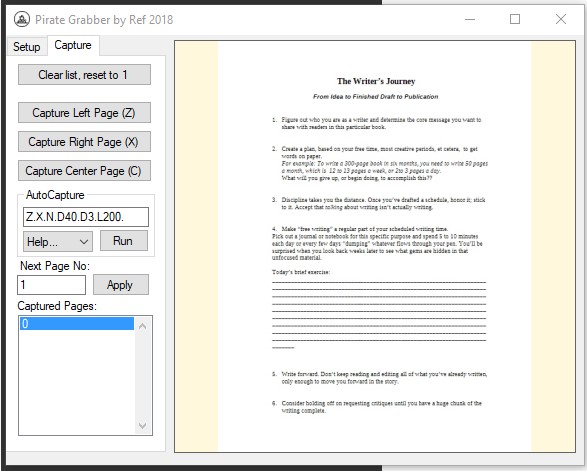
Task: Select the Capture tab
Action: click(x=73, y=45)
